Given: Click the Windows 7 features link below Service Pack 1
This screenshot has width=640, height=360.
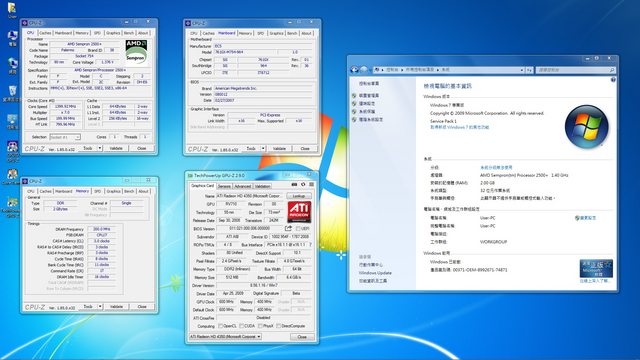Looking at the screenshot, I should tap(459, 127).
